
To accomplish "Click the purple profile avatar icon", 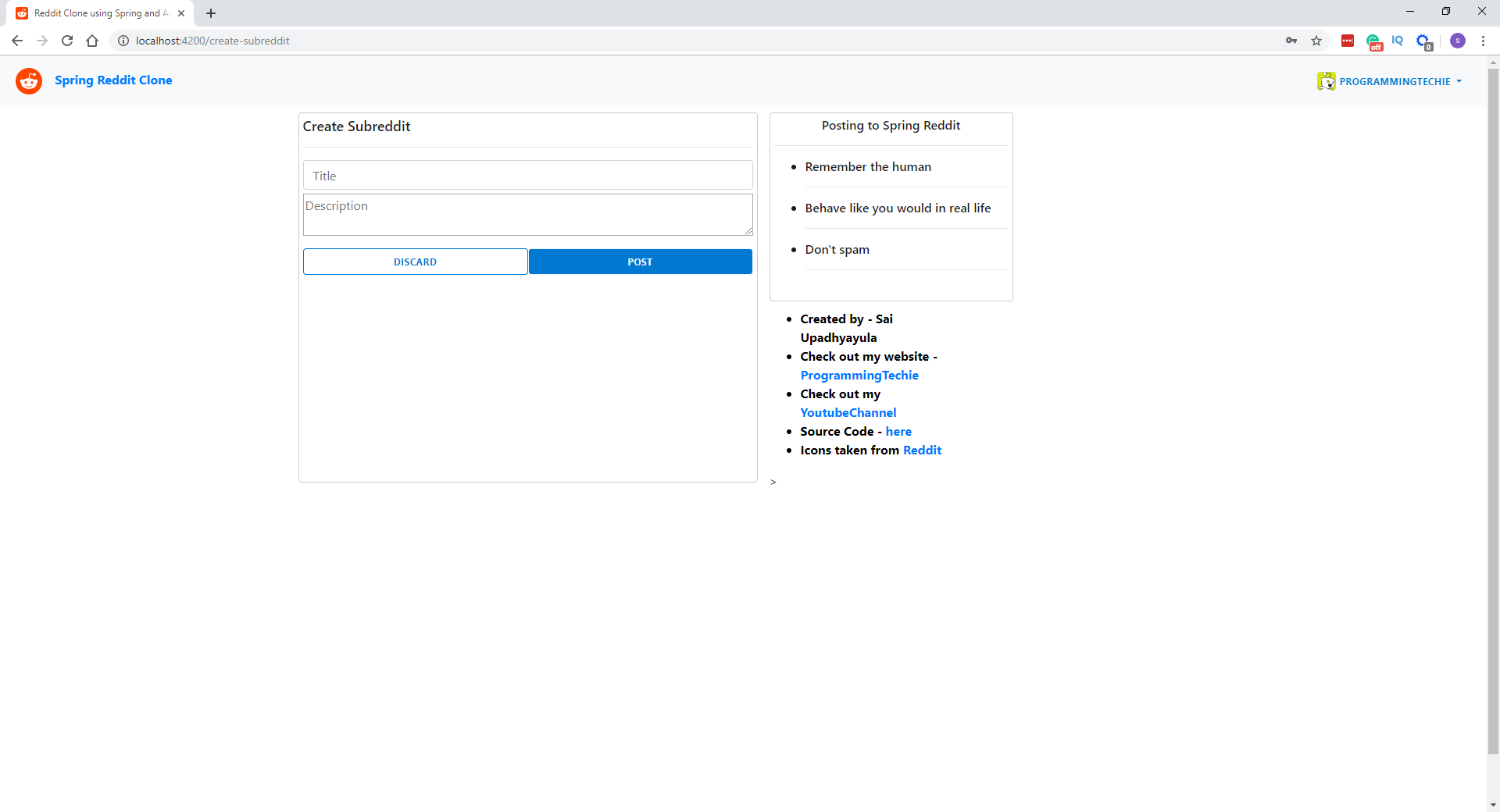I will point(1459,41).
